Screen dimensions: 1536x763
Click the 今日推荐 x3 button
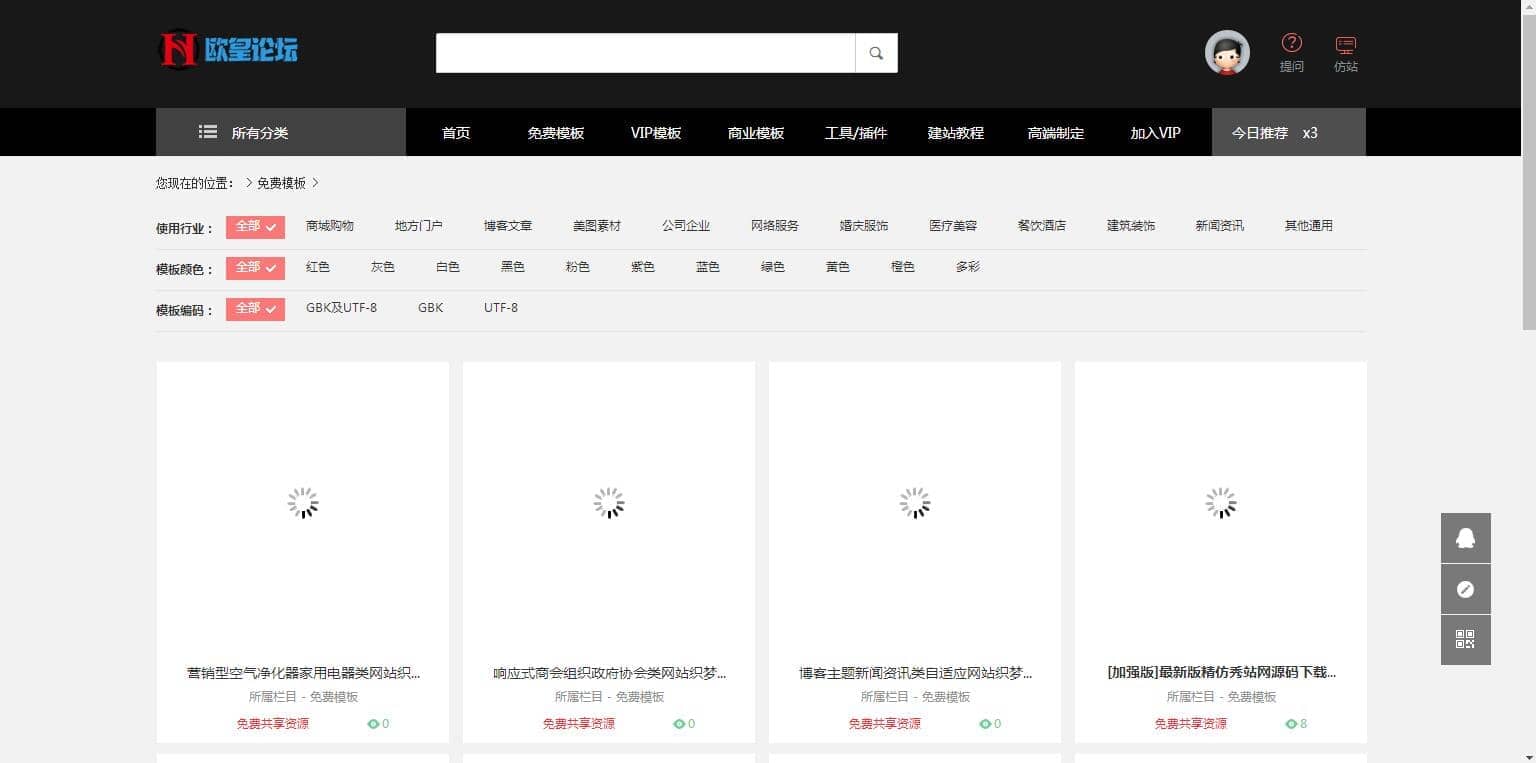click(x=1288, y=132)
